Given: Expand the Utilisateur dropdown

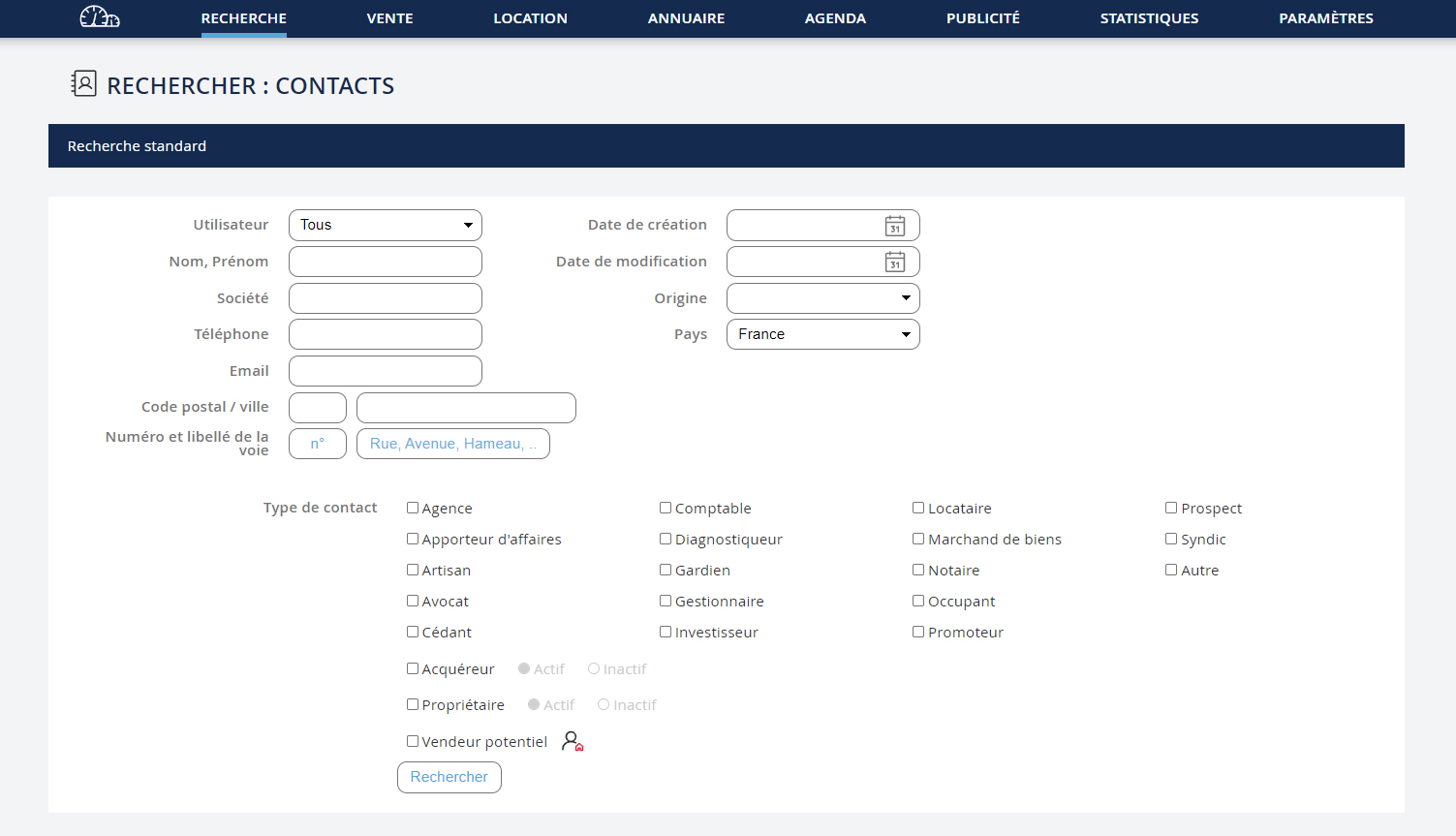Looking at the screenshot, I should point(386,225).
